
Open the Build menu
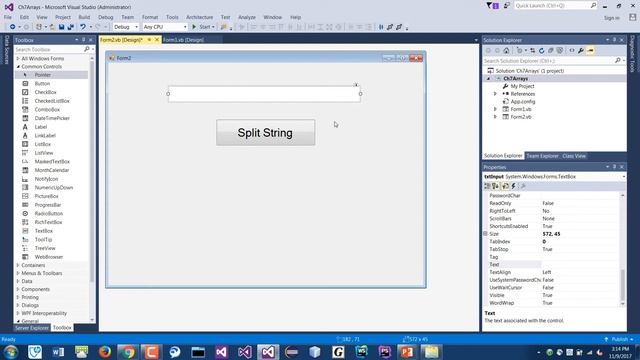84,17
